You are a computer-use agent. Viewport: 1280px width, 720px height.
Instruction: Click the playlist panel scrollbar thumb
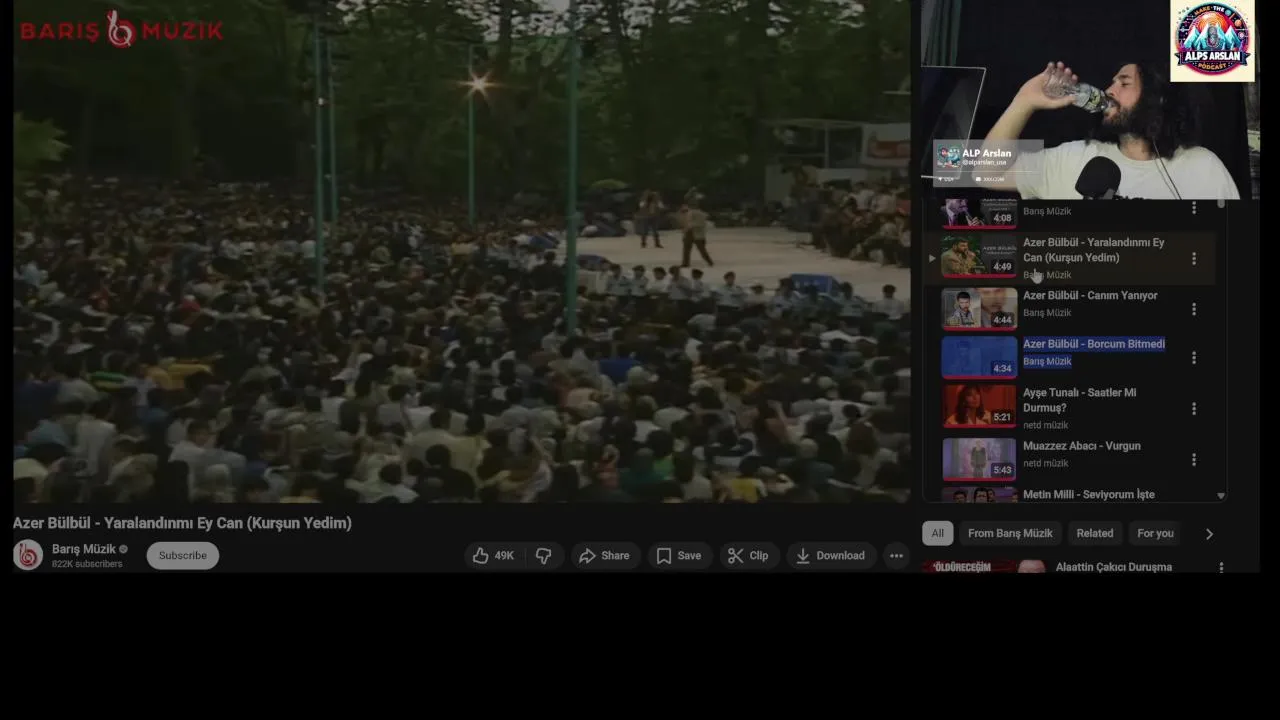click(x=1221, y=205)
